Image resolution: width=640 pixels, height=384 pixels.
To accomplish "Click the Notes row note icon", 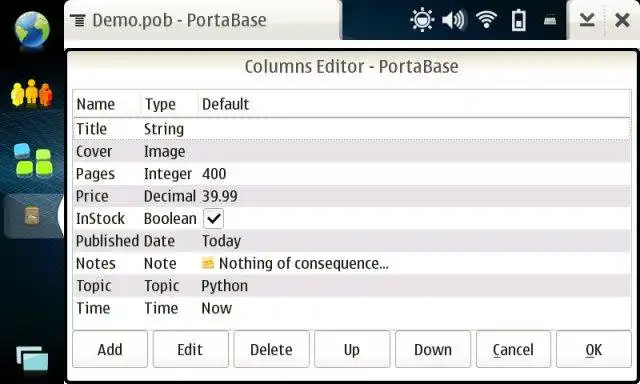I will 208,263.
